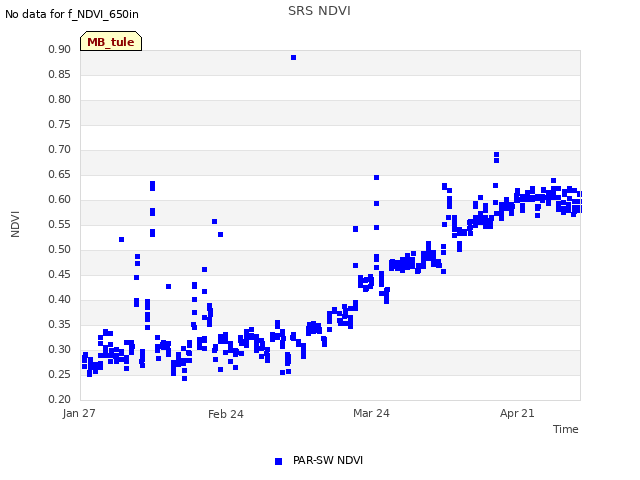Click the MB_tule site label
Viewport: 640px width, 480px height.
tap(111, 42)
